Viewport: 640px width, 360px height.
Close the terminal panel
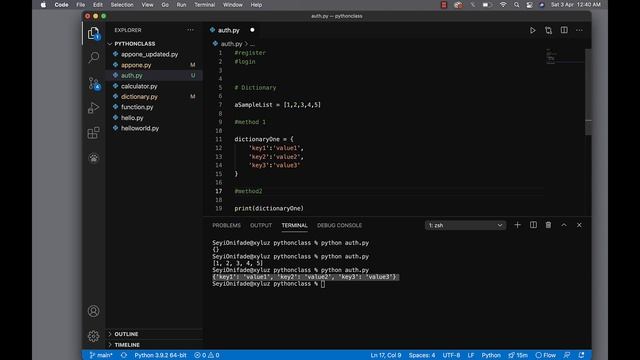579,225
